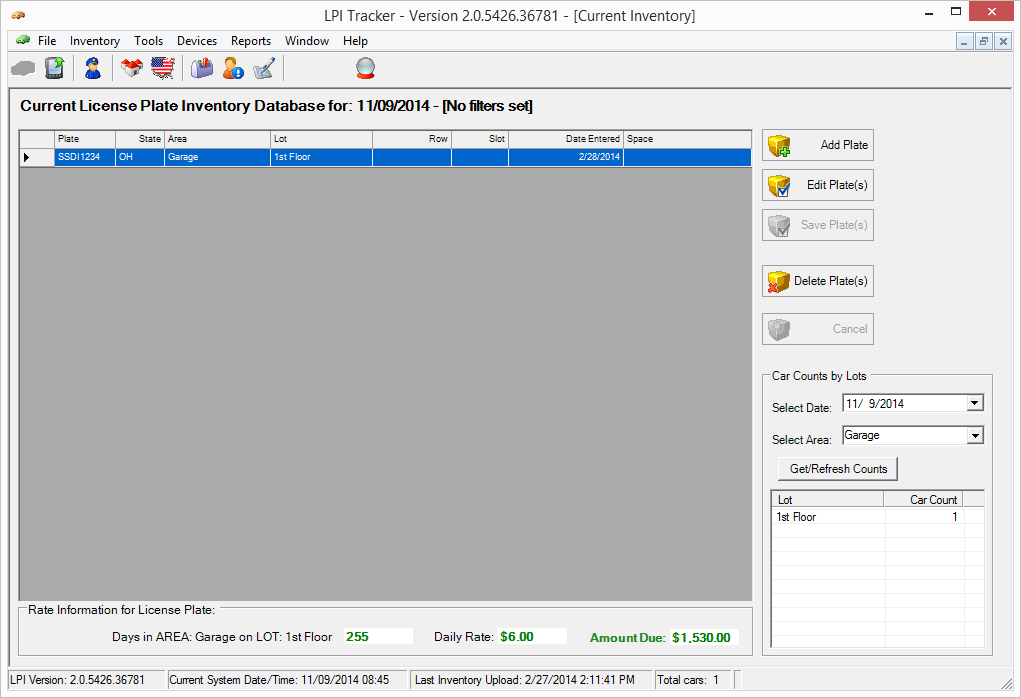Click the Delete Plate(s) button
This screenshot has height=698, width=1021.
[817, 281]
